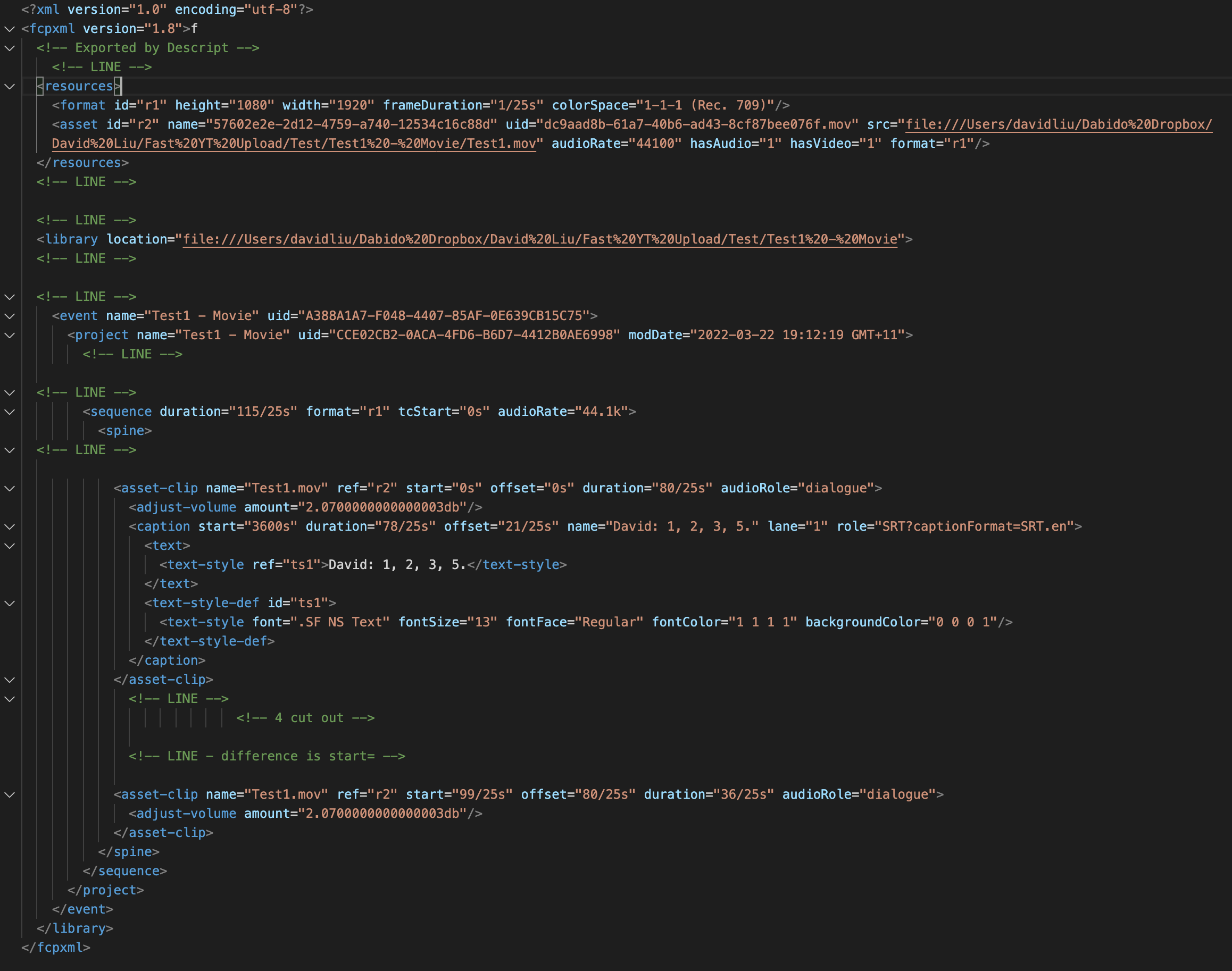Collapse the fcpxml version root element fold
This screenshot has height=971, width=1232.
coord(10,28)
